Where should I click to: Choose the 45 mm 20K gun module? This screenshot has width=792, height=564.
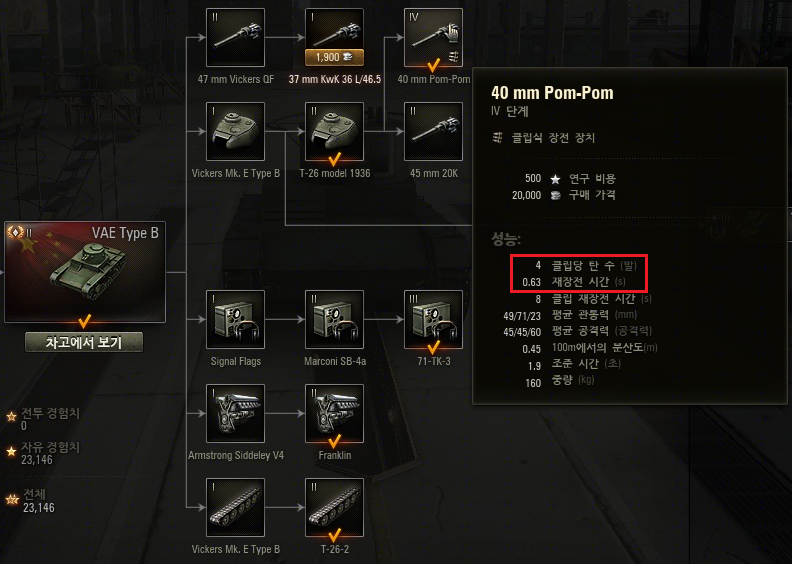click(433, 131)
